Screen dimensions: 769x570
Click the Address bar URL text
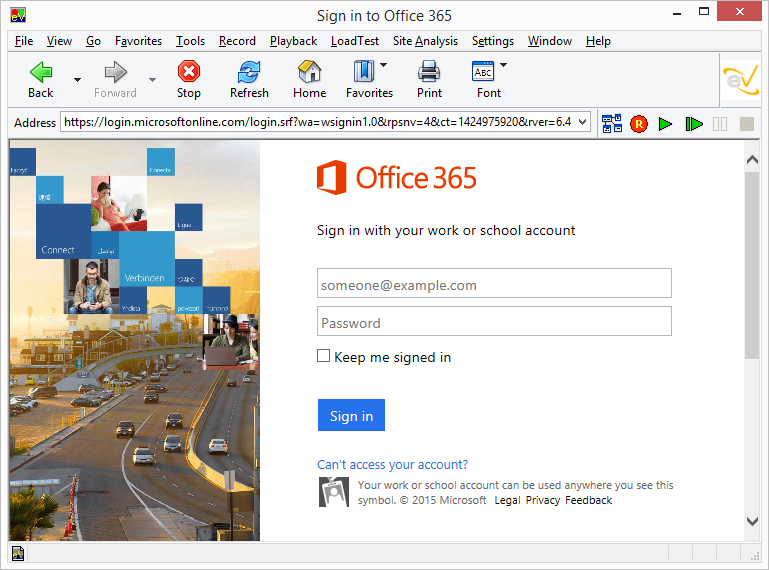318,122
